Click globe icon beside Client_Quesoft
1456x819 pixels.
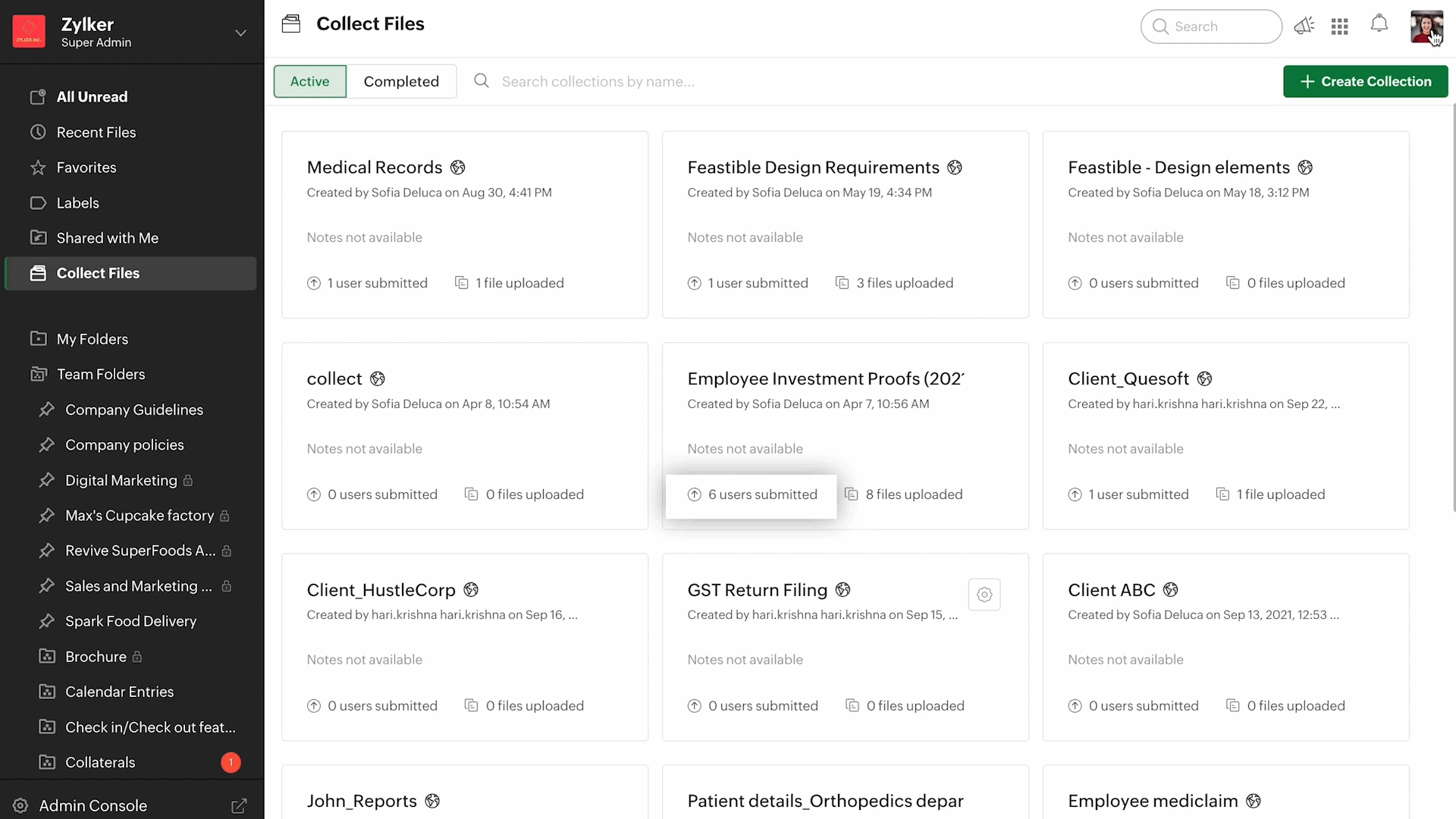[x=1204, y=379]
